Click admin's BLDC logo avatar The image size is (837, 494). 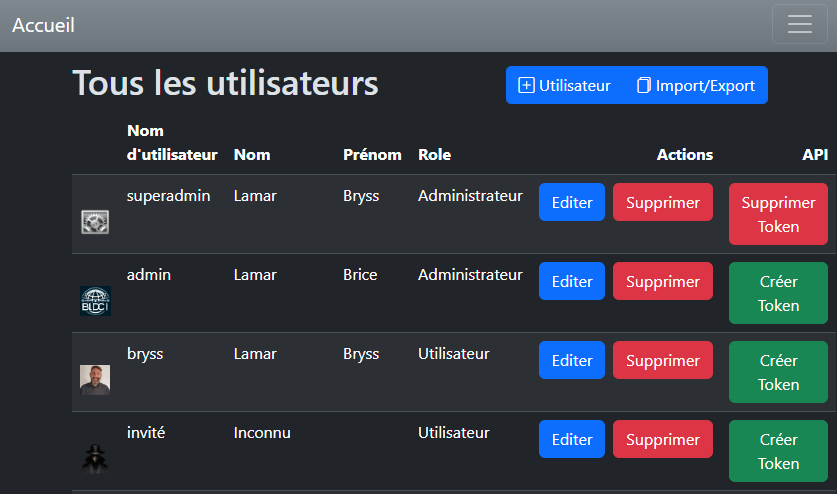[95, 301]
